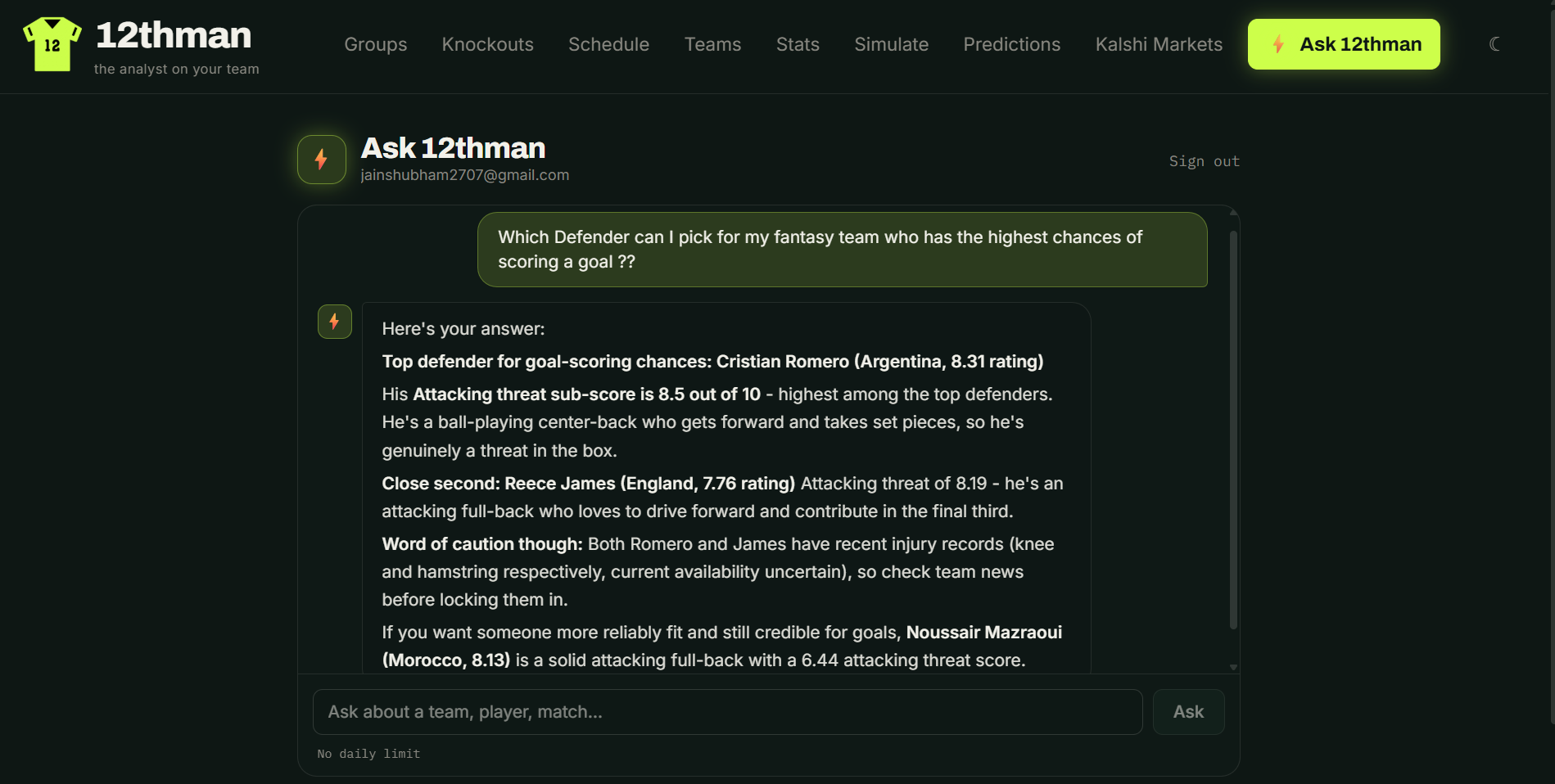The height and width of the screenshot is (784, 1555).
Task: Click the 12thman site title
Action: pyautogui.click(x=174, y=35)
